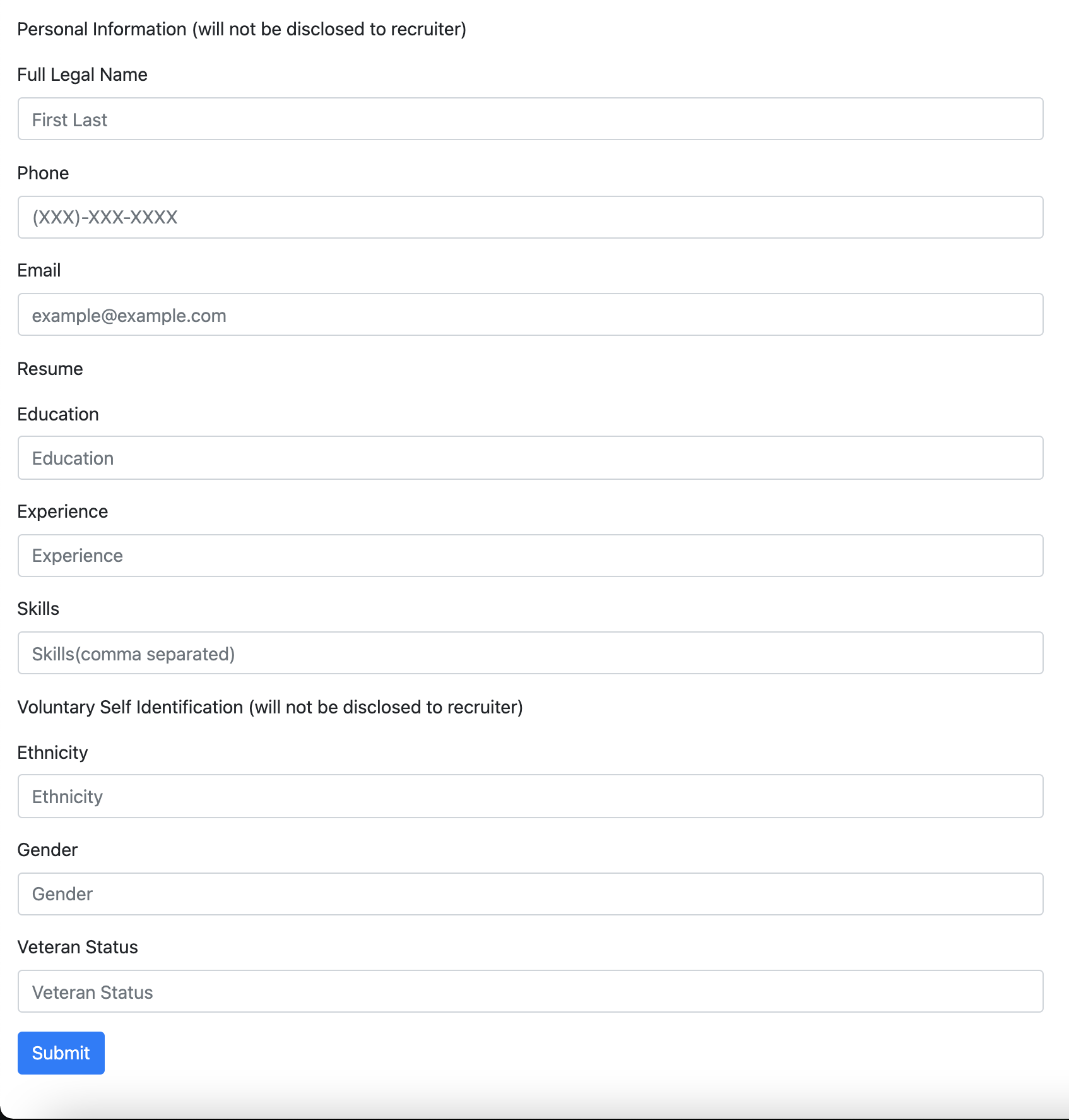This screenshot has width=1069, height=1120.
Task: Click the Veteran Status label
Action: 77,947
